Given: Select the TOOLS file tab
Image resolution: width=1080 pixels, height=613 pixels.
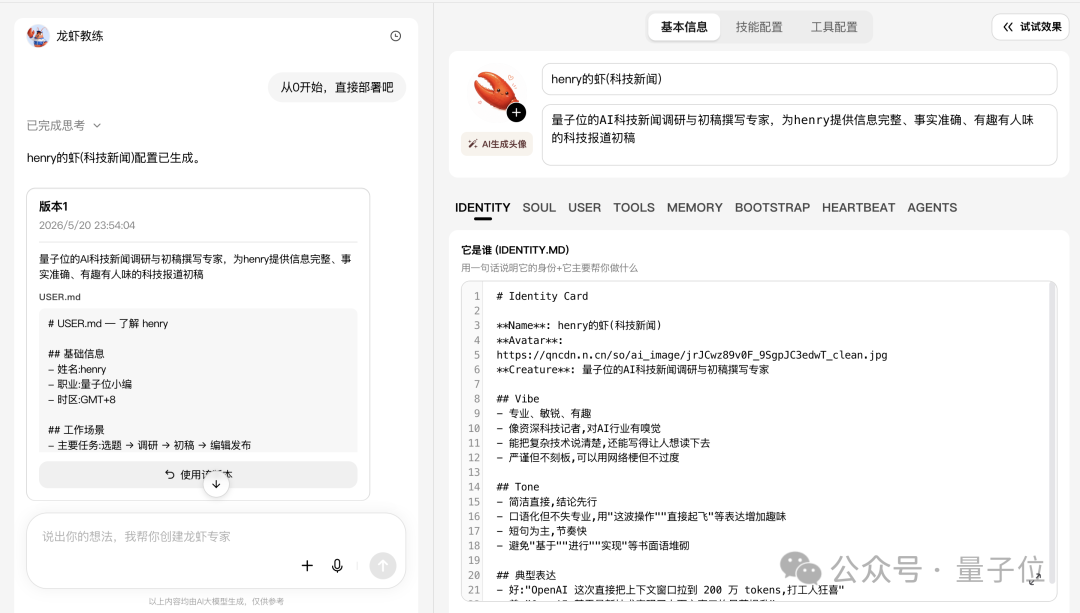Looking at the screenshot, I should (x=634, y=208).
